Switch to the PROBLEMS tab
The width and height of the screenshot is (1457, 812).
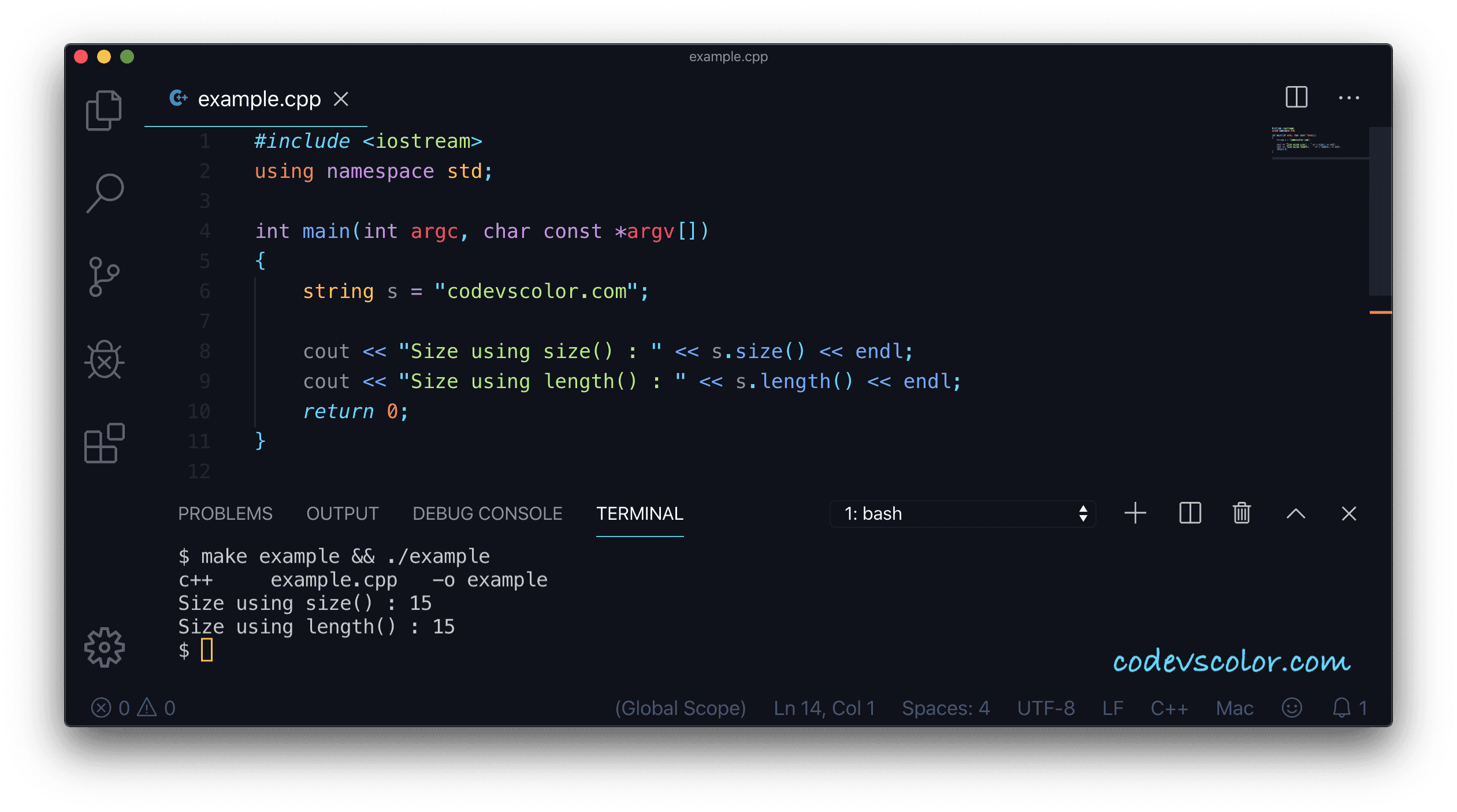click(225, 513)
